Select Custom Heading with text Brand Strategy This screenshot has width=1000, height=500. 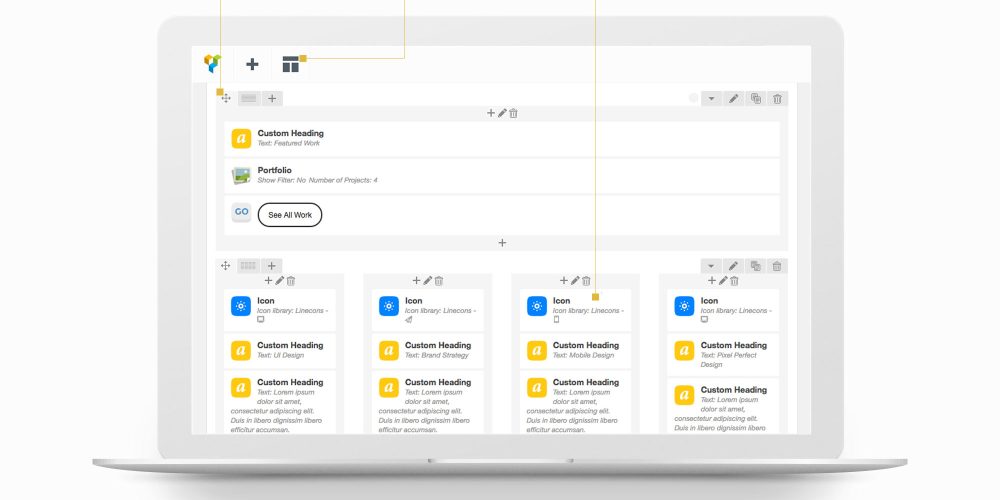coord(428,351)
